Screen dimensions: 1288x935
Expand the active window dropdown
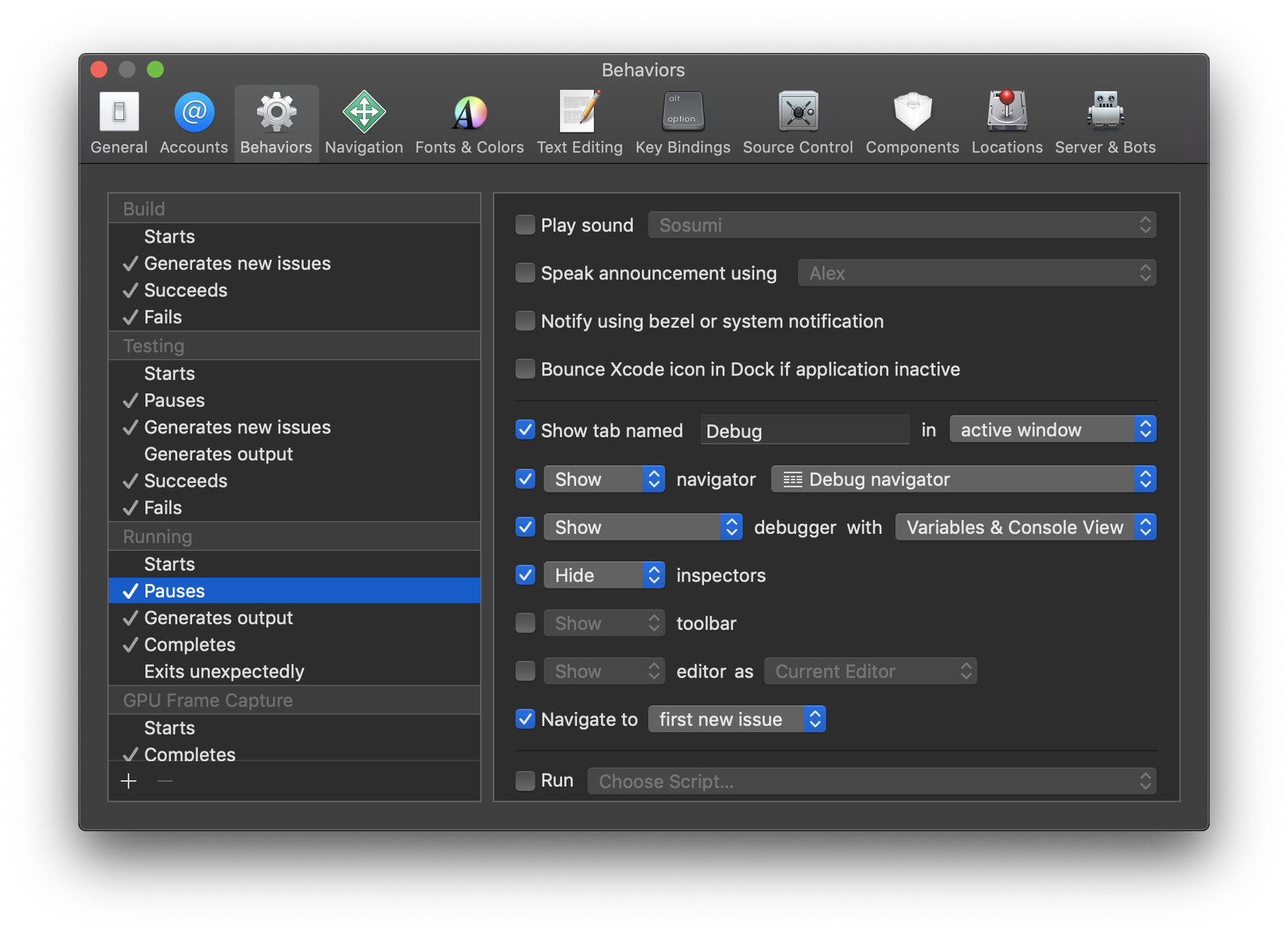click(1051, 430)
